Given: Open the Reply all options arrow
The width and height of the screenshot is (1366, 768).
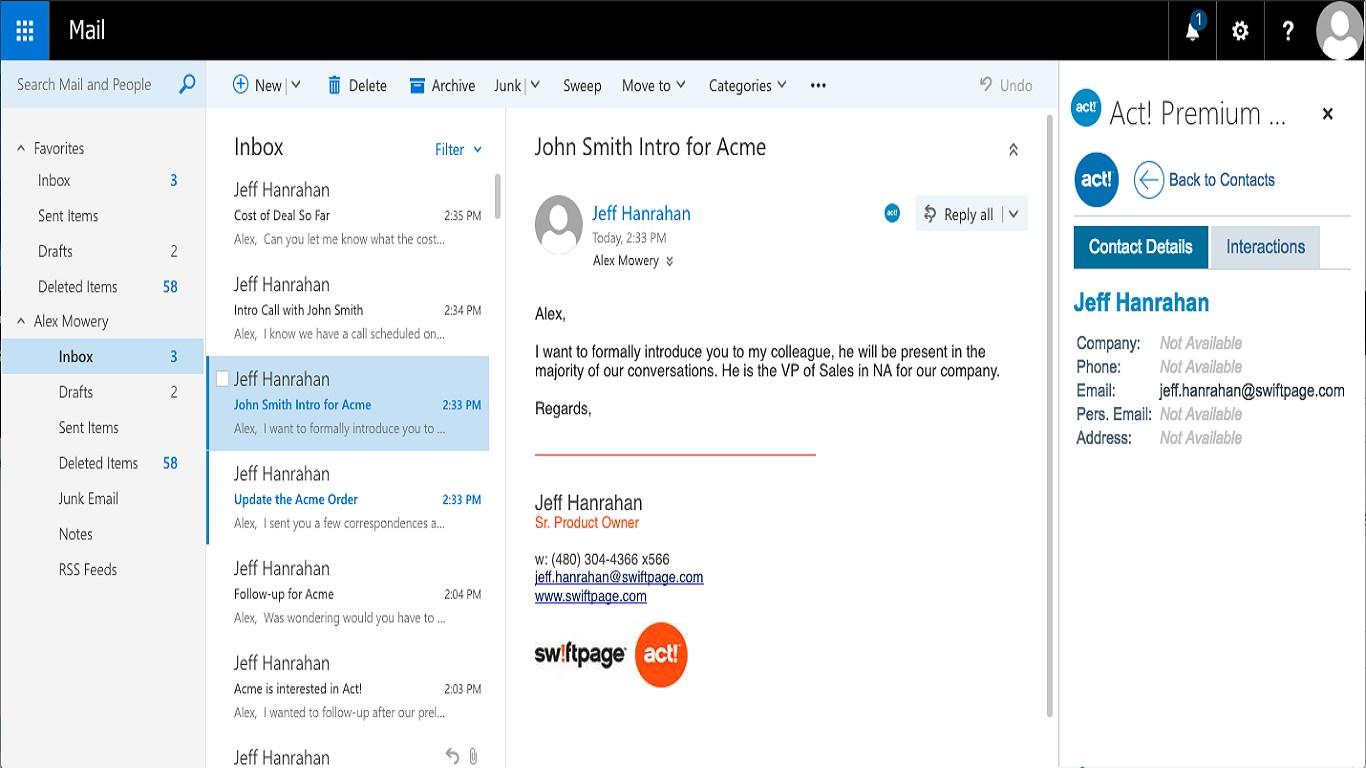Looking at the screenshot, I should 1014,213.
